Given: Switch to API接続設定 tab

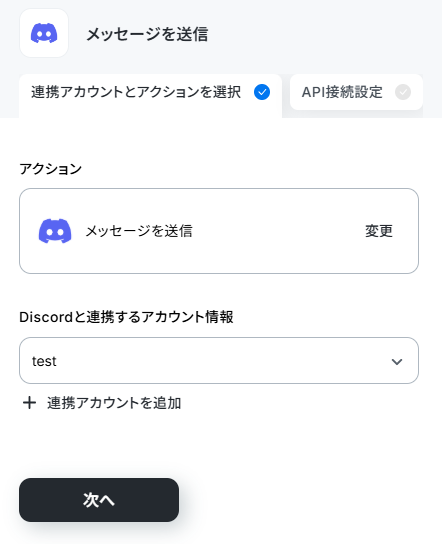Looking at the screenshot, I should click(x=356, y=92).
